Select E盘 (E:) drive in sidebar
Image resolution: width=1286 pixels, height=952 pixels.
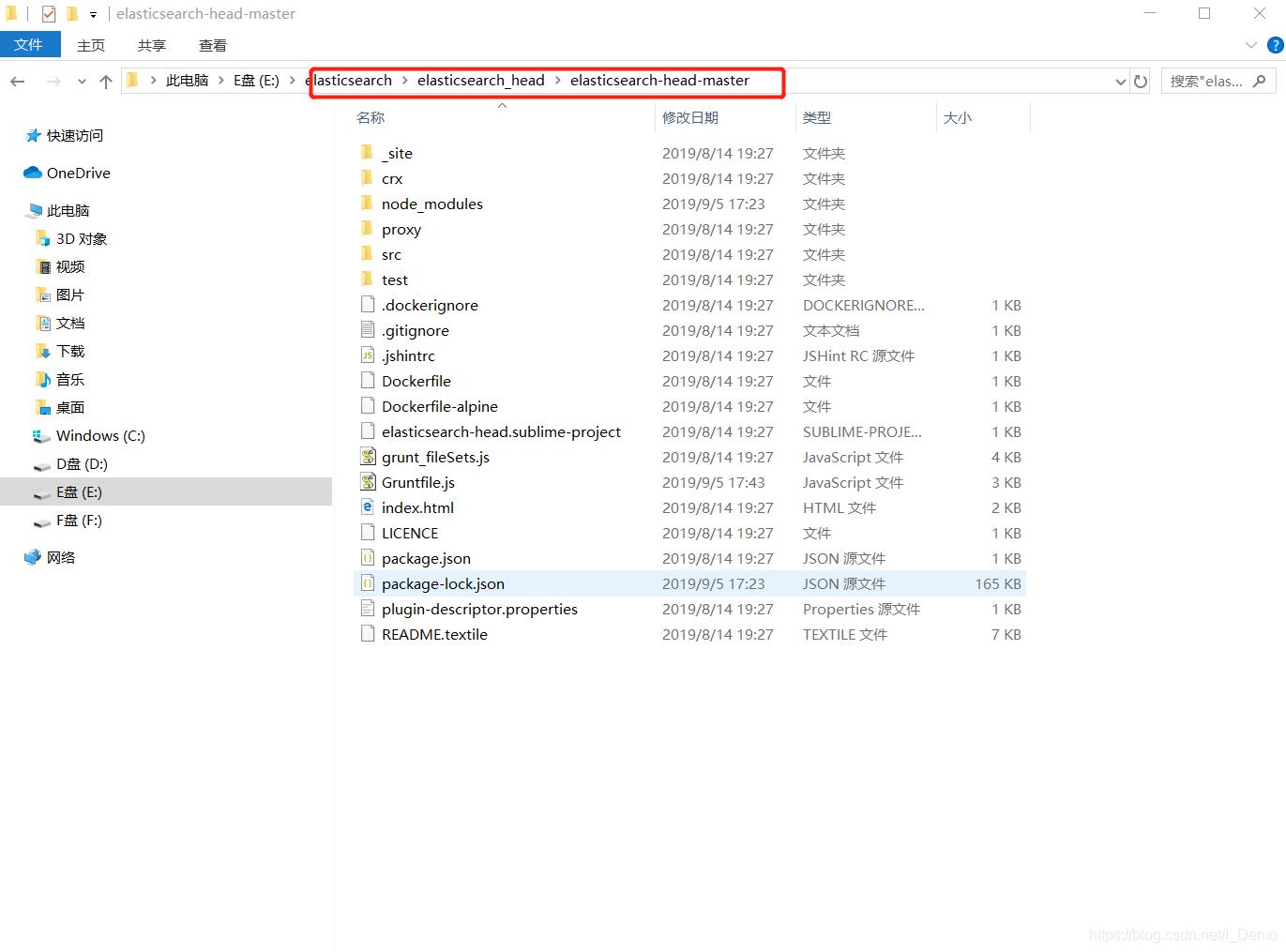pos(166,492)
